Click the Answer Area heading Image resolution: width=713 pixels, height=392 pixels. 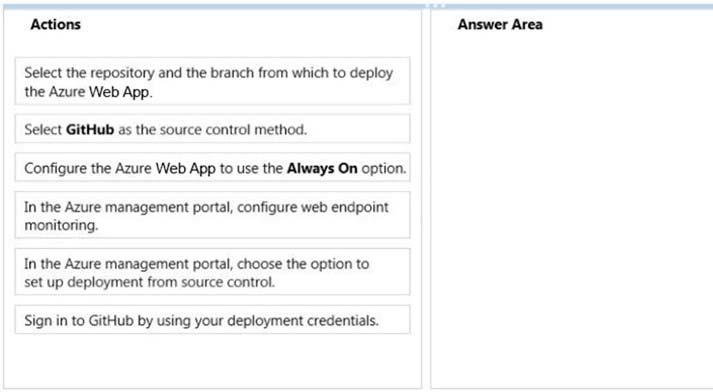tap(500, 25)
